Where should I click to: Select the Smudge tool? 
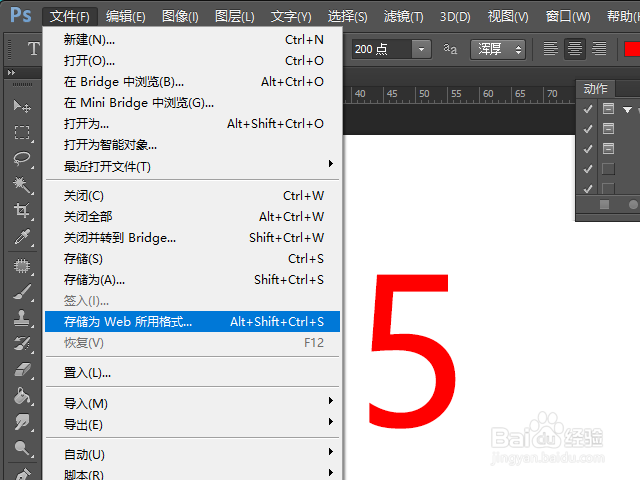point(22,422)
